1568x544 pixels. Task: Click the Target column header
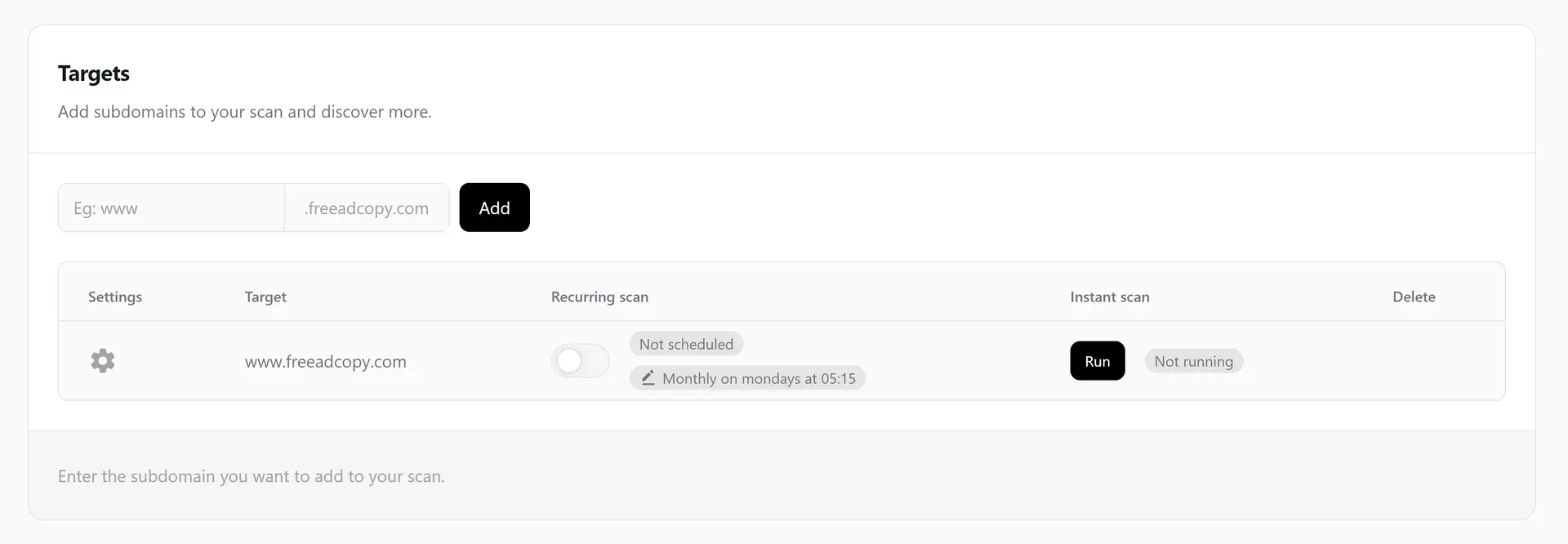click(x=265, y=297)
